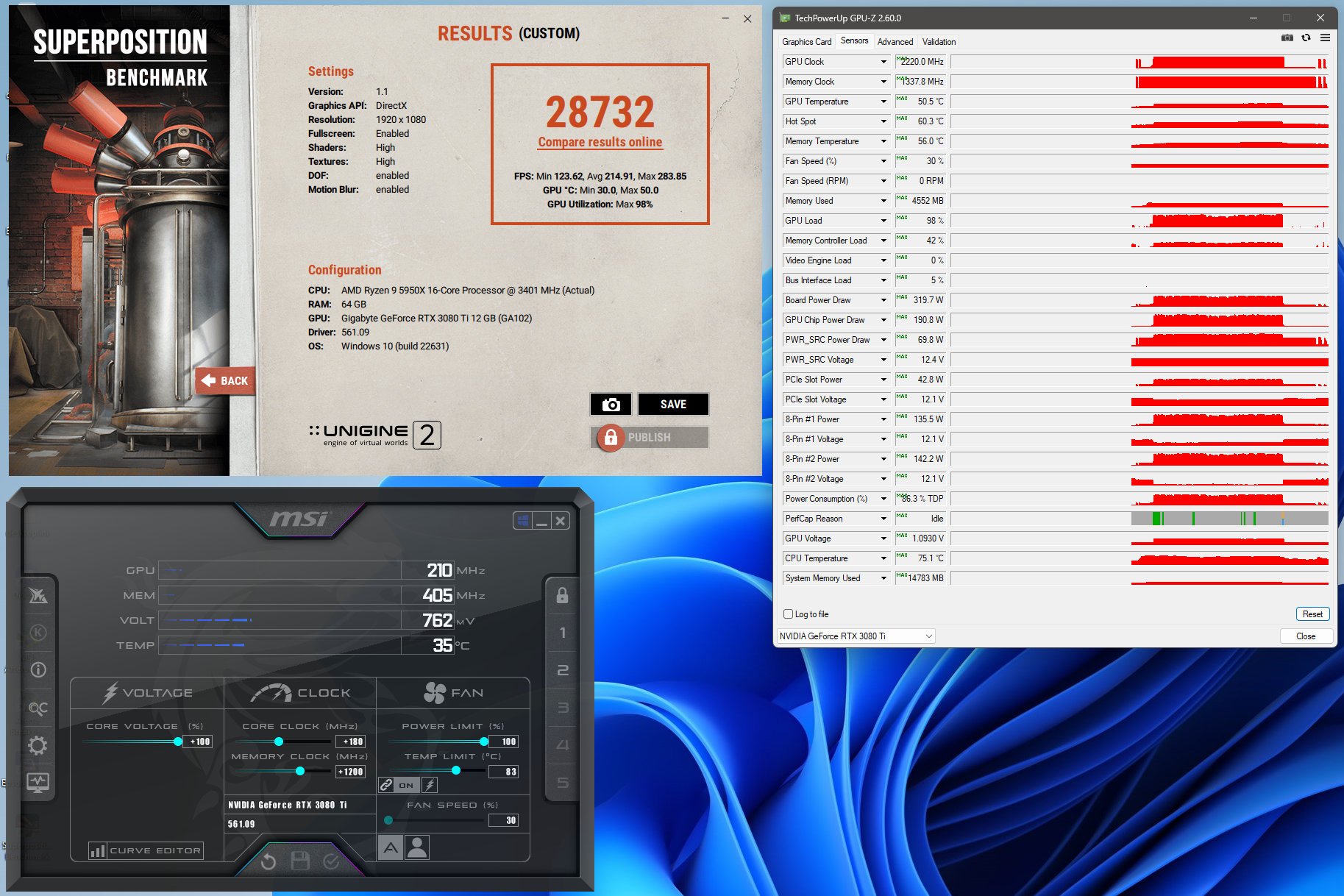Click the Windows startup icon in Afterburner
The width and height of the screenshot is (1344, 896).
(x=522, y=521)
